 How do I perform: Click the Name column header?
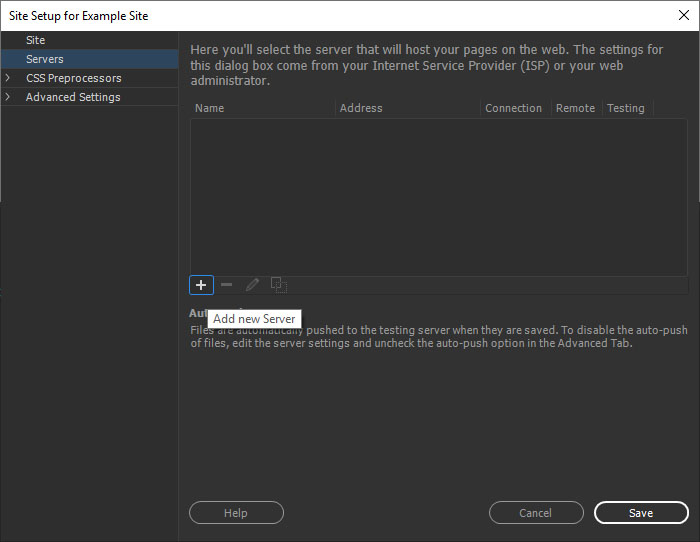point(210,108)
